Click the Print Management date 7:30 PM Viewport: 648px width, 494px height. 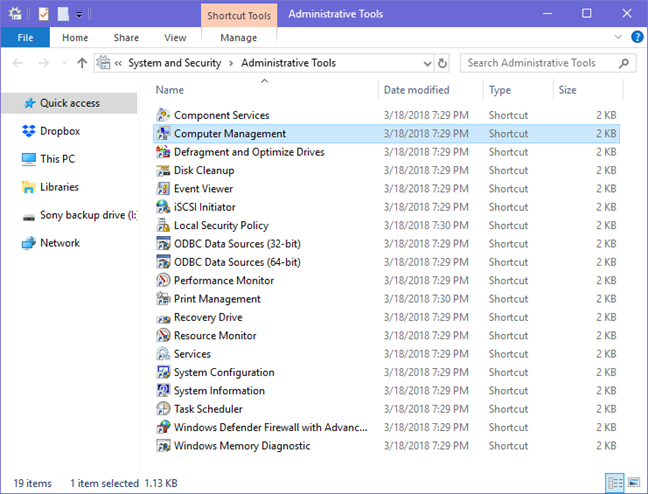click(426, 299)
